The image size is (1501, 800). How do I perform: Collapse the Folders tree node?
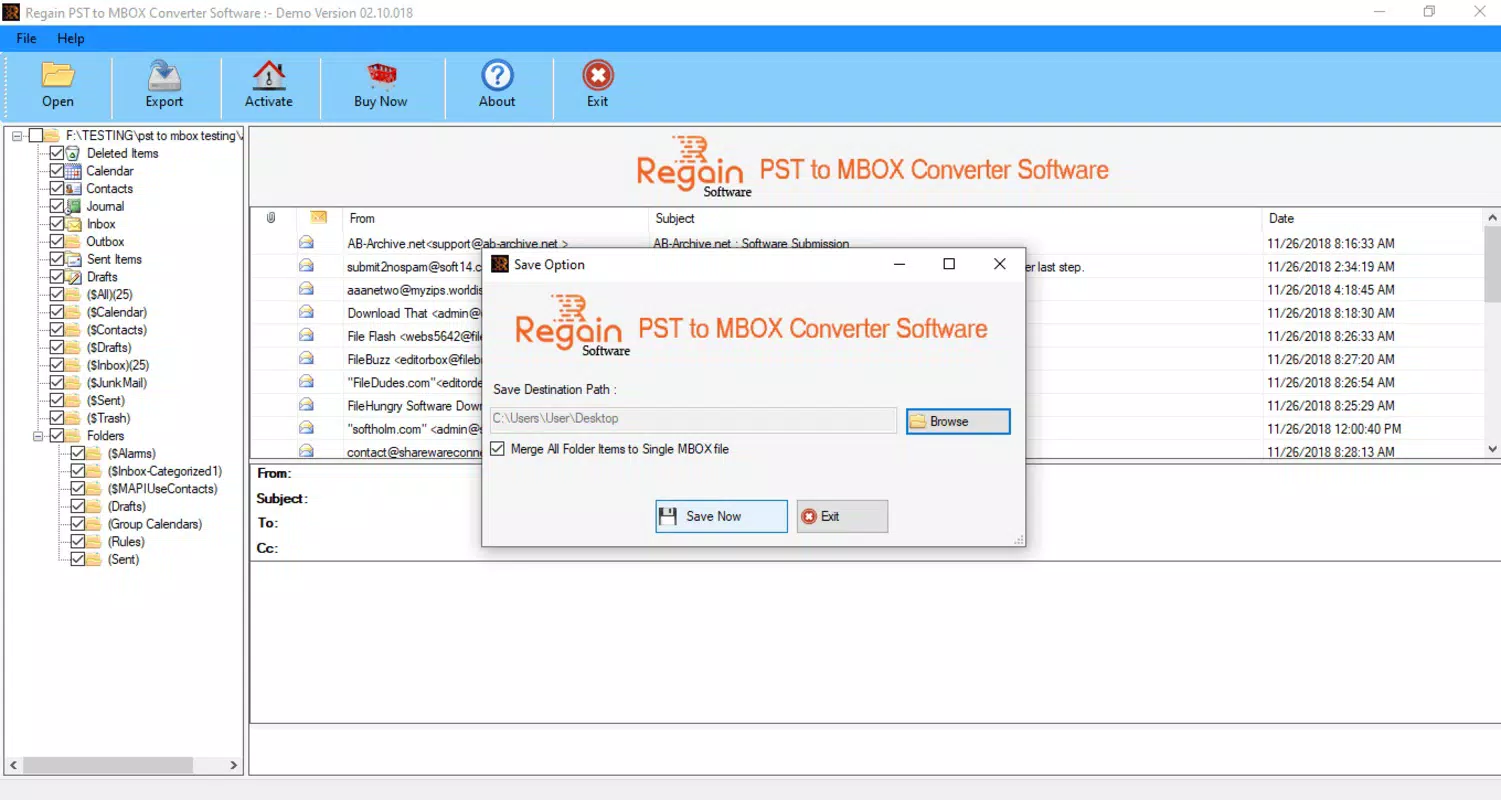[38, 436]
